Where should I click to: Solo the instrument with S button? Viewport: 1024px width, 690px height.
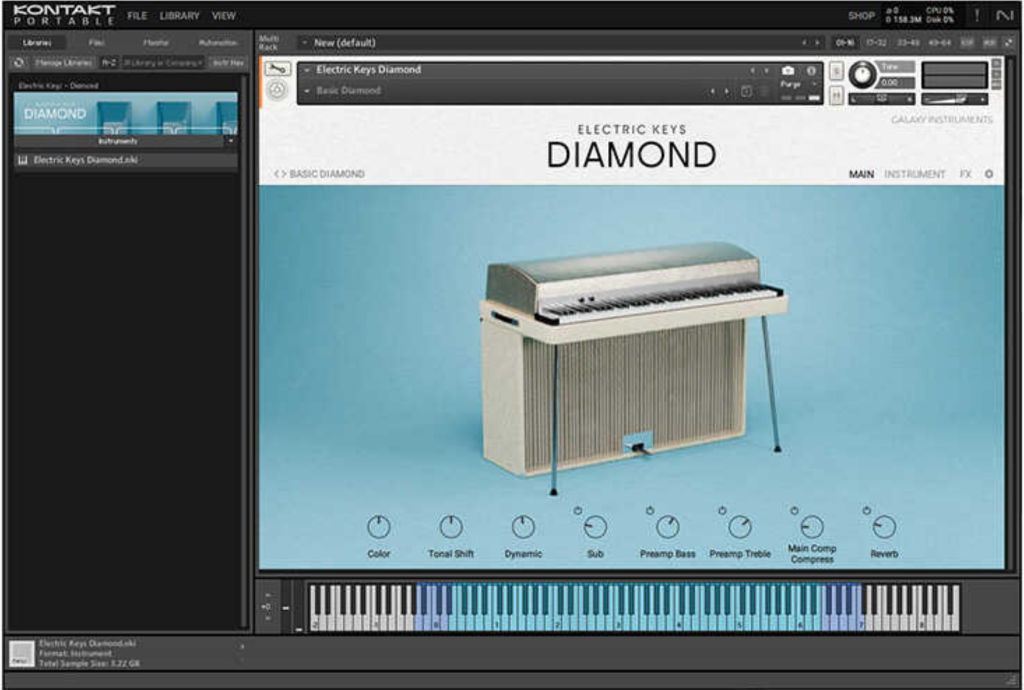pos(836,71)
